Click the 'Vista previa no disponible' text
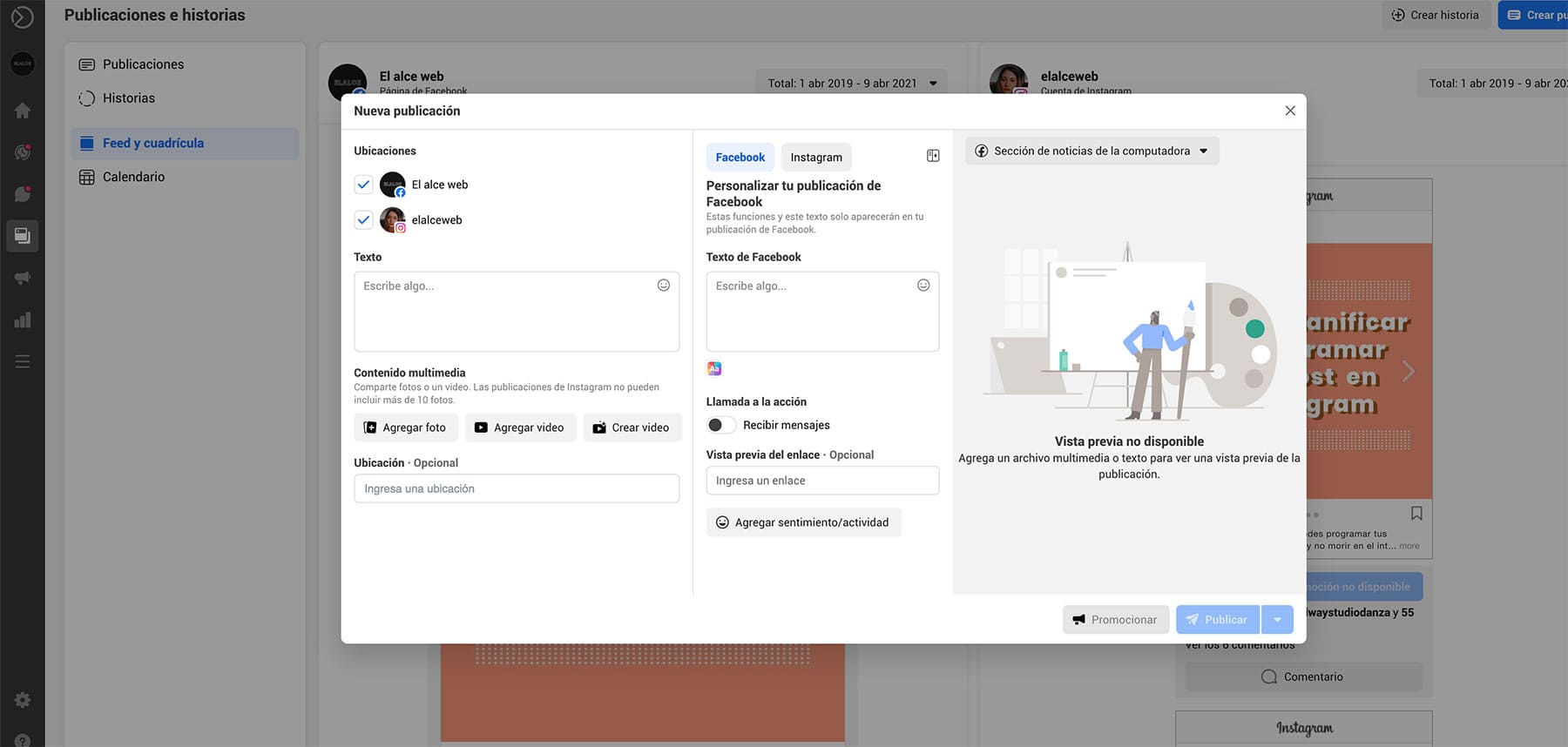The image size is (1568, 747). click(x=1129, y=441)
